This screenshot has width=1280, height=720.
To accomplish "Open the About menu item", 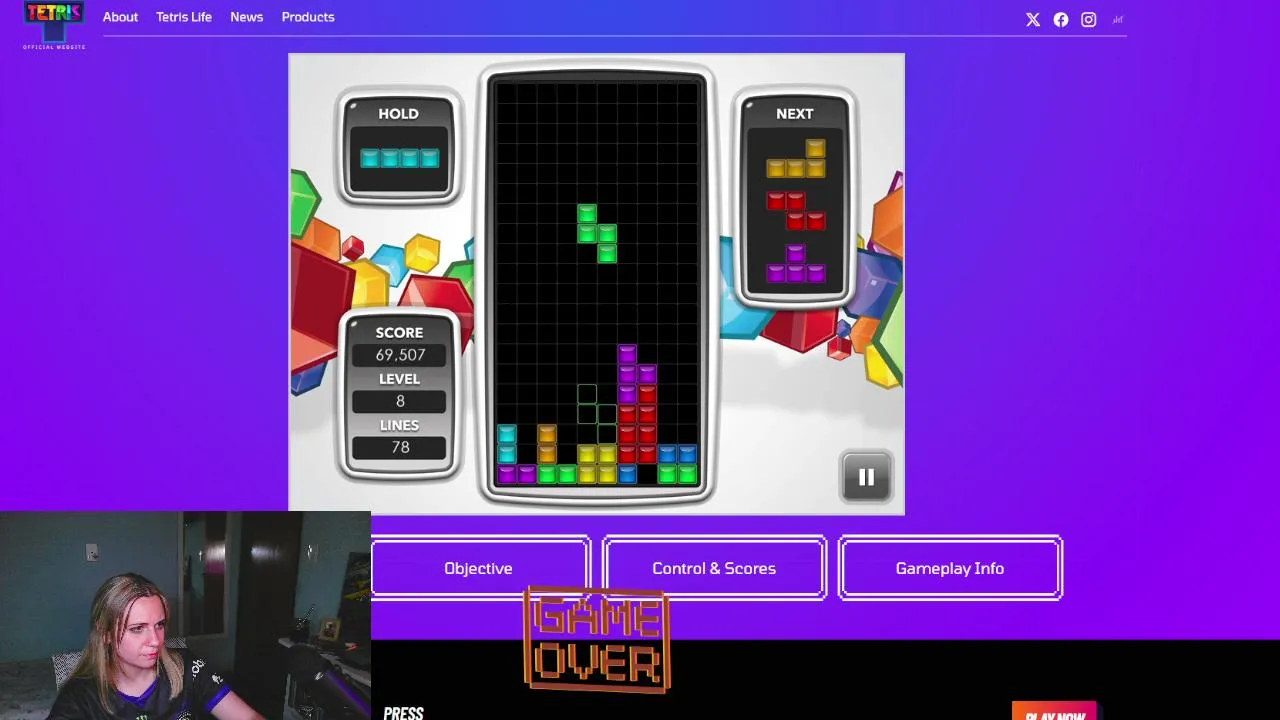I will (x=120, y=17).
